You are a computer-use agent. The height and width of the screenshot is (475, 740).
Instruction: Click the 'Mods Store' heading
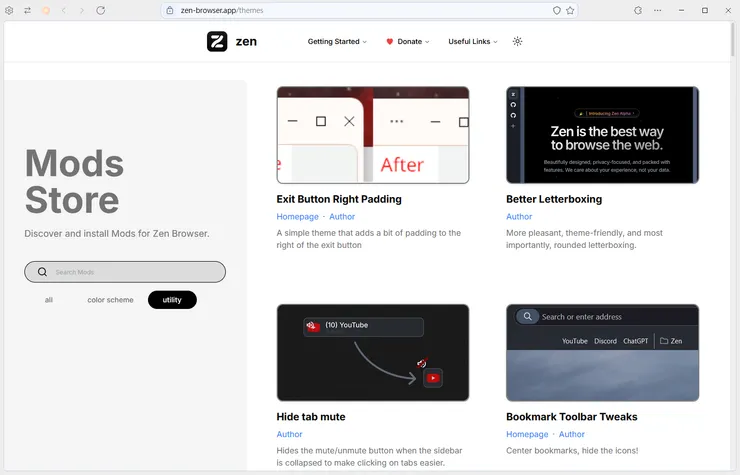(x=74, y=182)
